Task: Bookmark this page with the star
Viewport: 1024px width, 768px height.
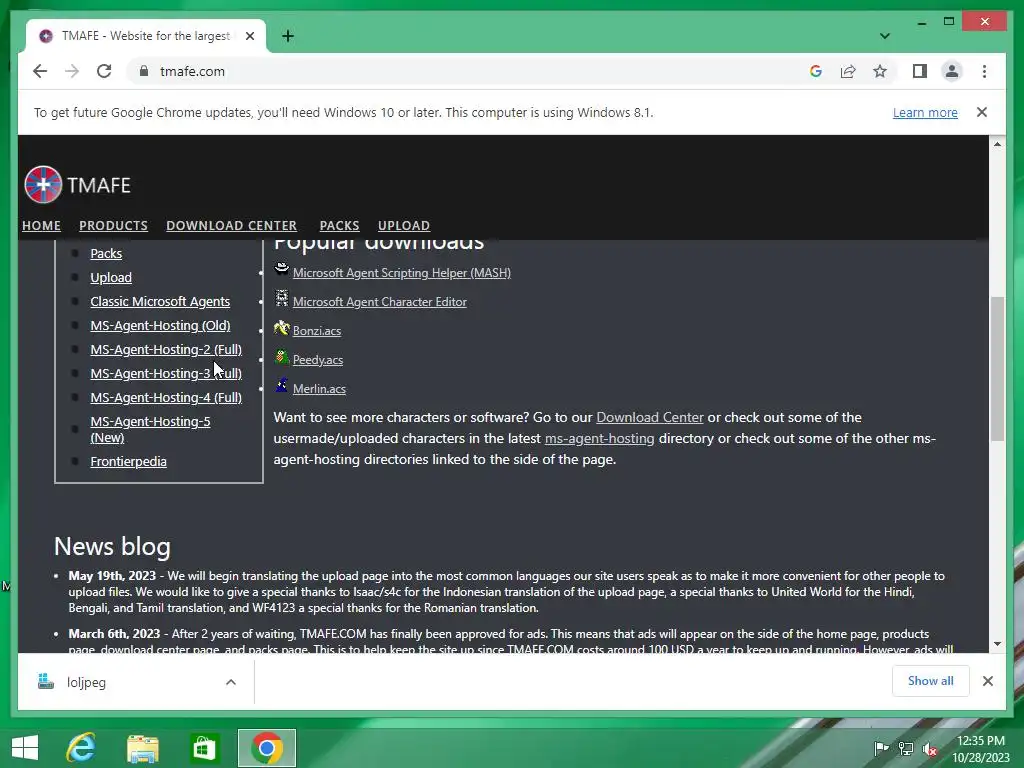Action: pos(880,71)
